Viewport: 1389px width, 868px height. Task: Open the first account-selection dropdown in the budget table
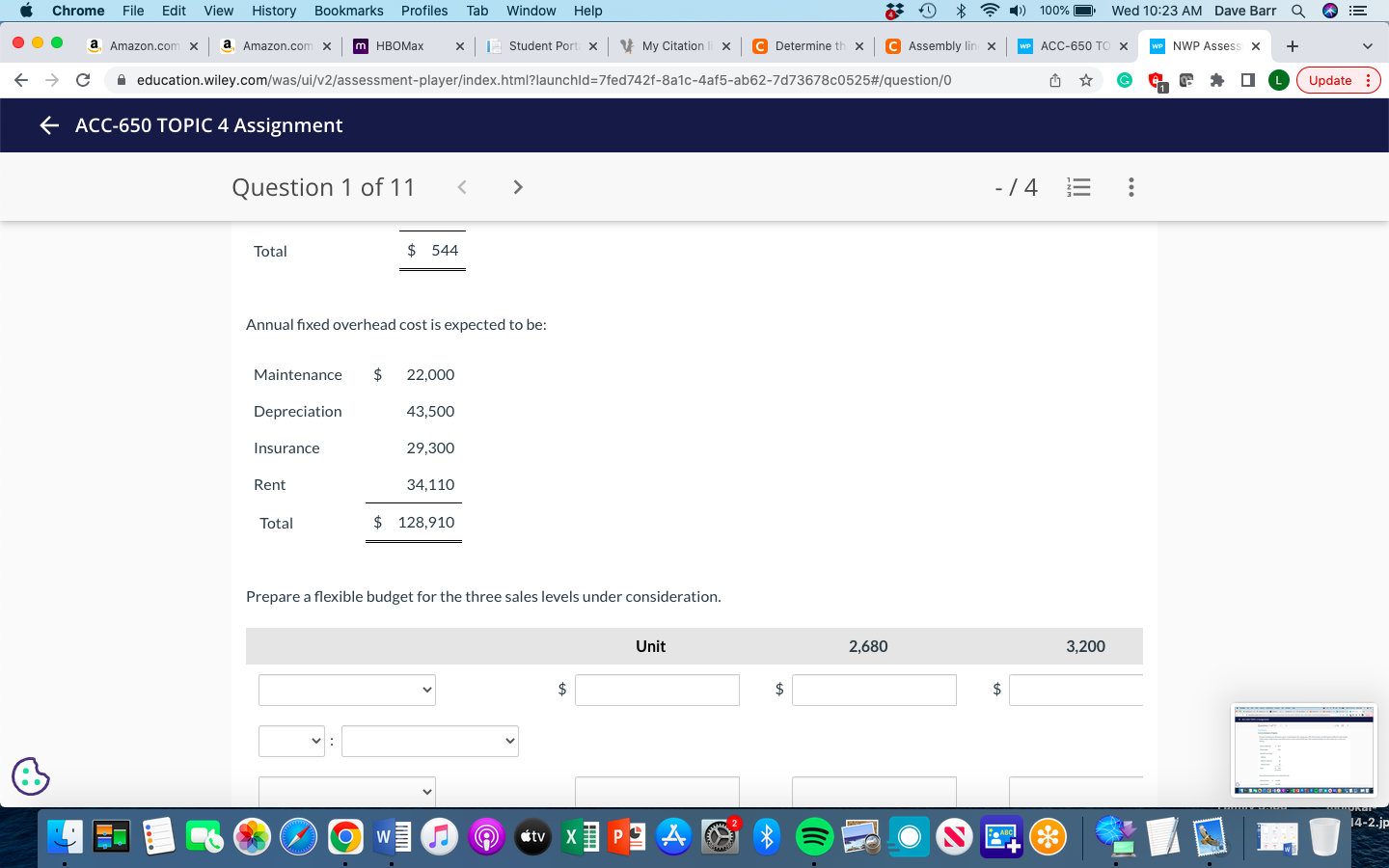click(x=346, y=690)
